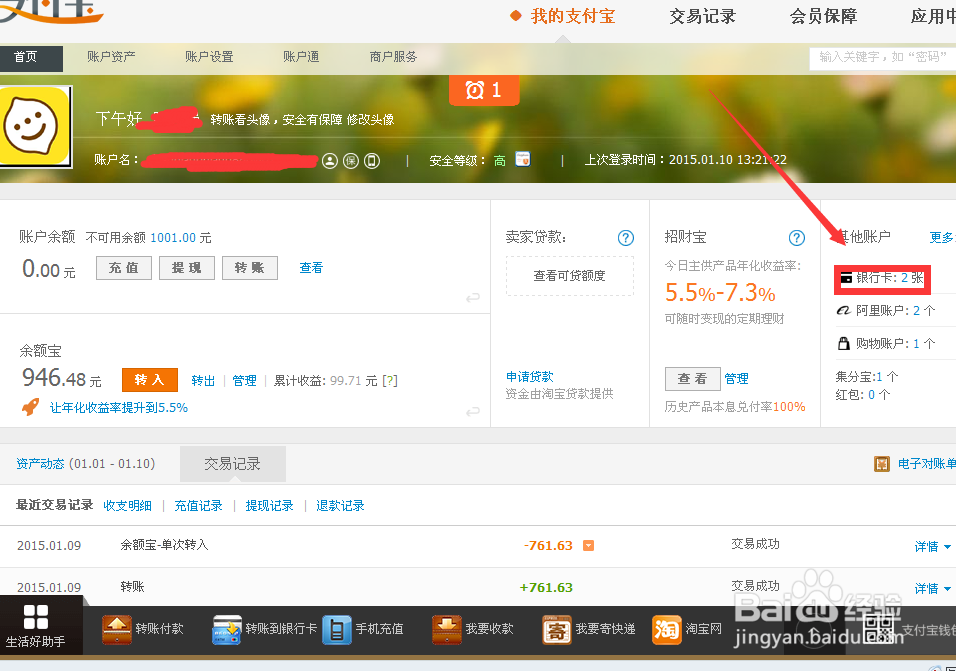The width and height of the screenshot is (956, 671).
Task: Go to 账户资产 tab
Action: click(x=111, y=57)
